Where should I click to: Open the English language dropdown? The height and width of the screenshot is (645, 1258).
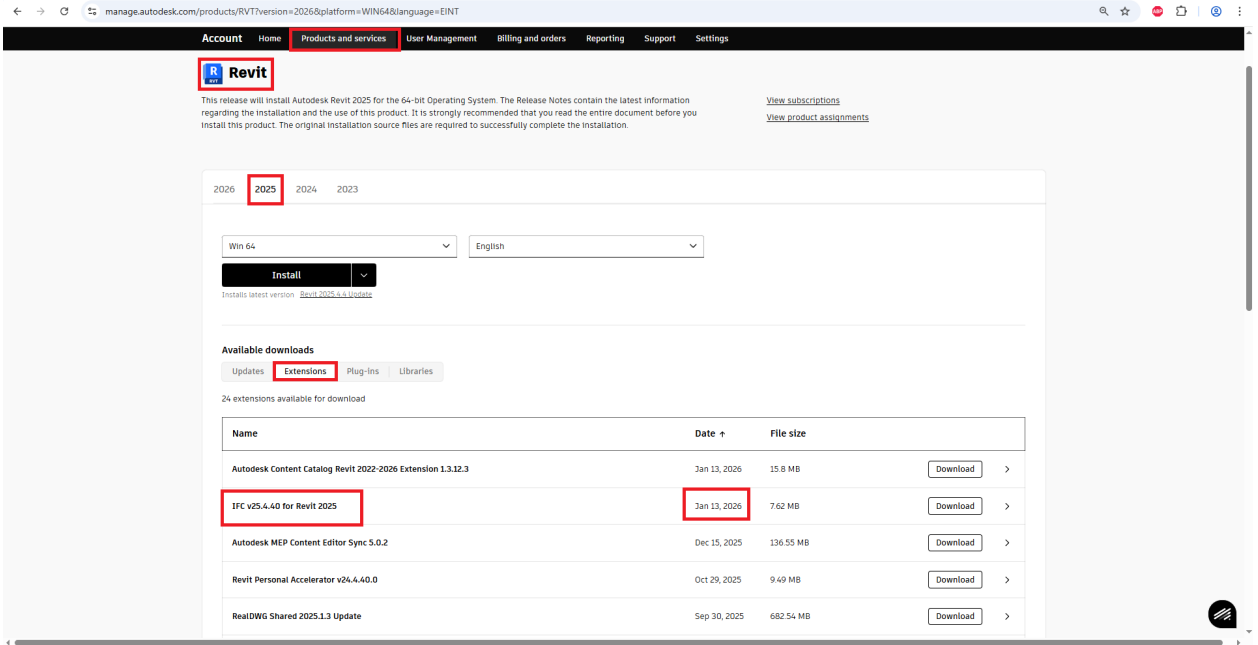coord(586,246)
